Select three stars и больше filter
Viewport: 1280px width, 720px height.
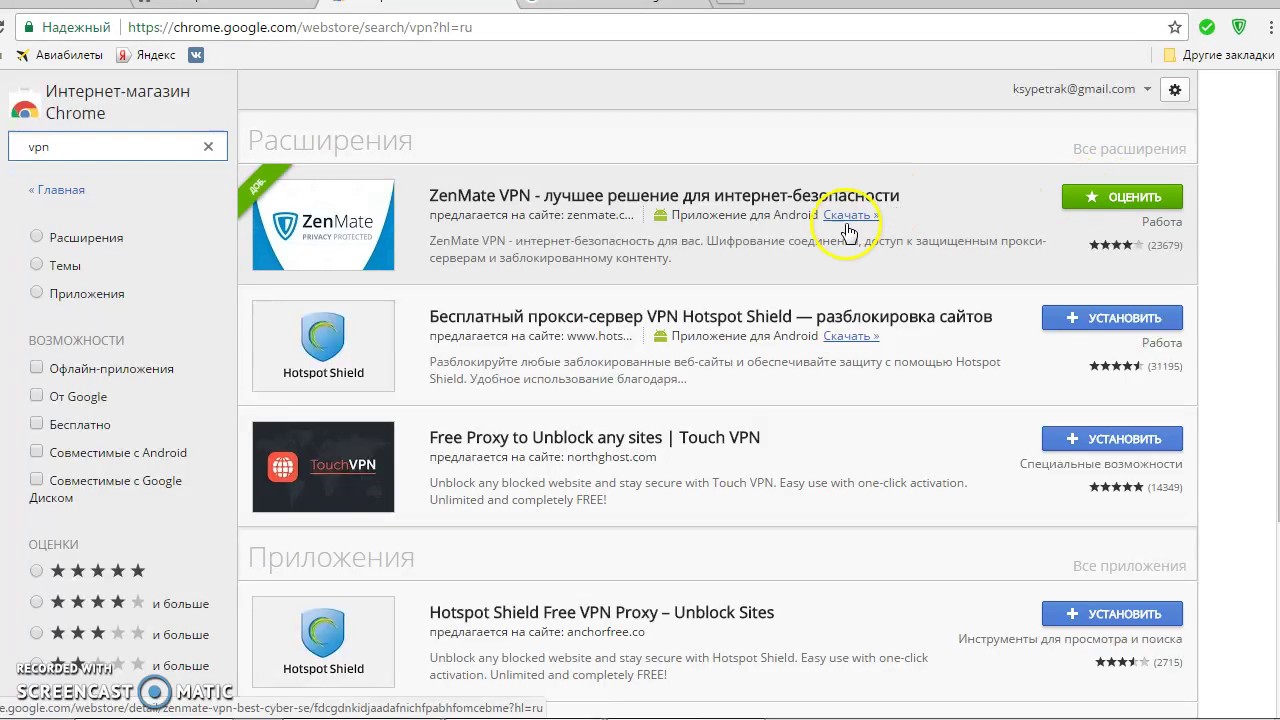coord(37,634)
